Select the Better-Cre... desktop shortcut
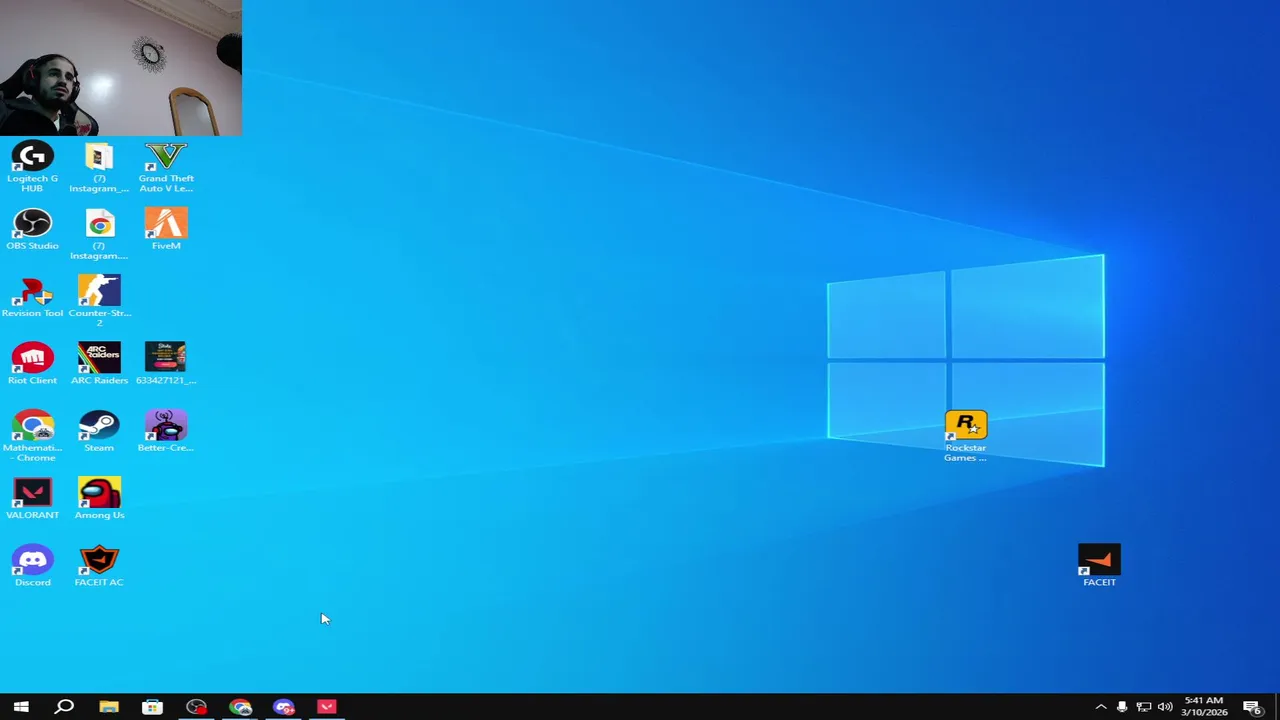The width and height of the screenshot is (1280, 720). [166, 431]
